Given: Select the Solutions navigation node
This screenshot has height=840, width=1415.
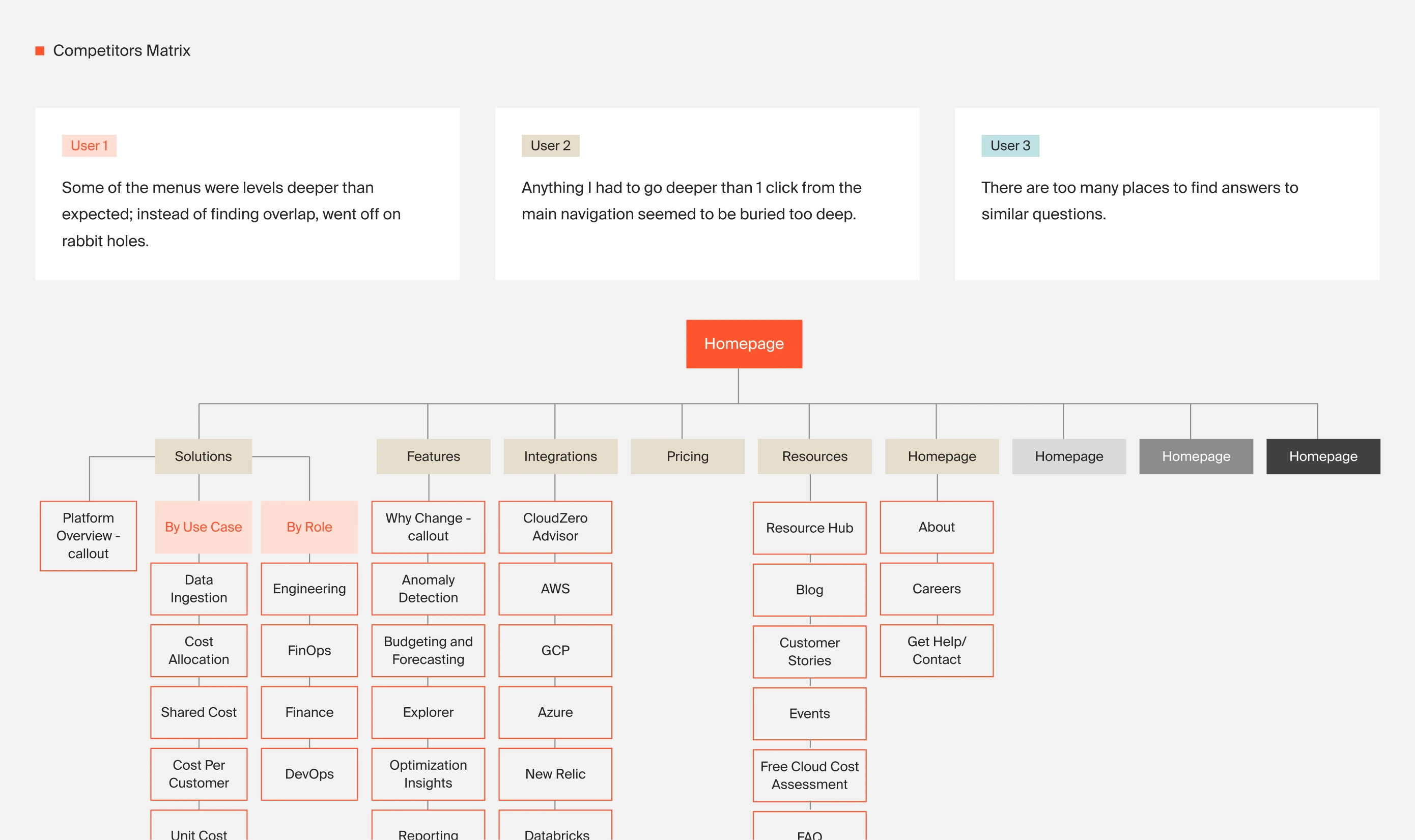Looking at the screenshot, I should click(x=203, y=456).
